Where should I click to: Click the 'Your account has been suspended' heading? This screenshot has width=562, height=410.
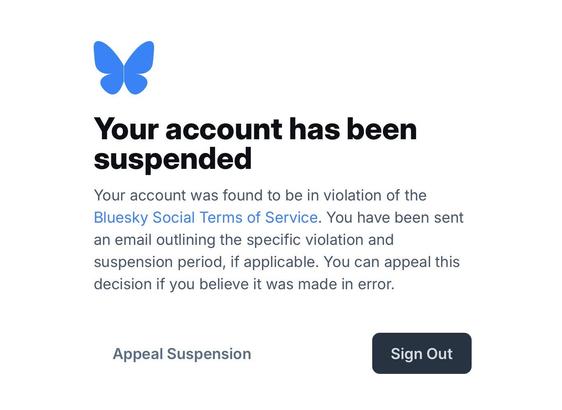tap(255, 143)
